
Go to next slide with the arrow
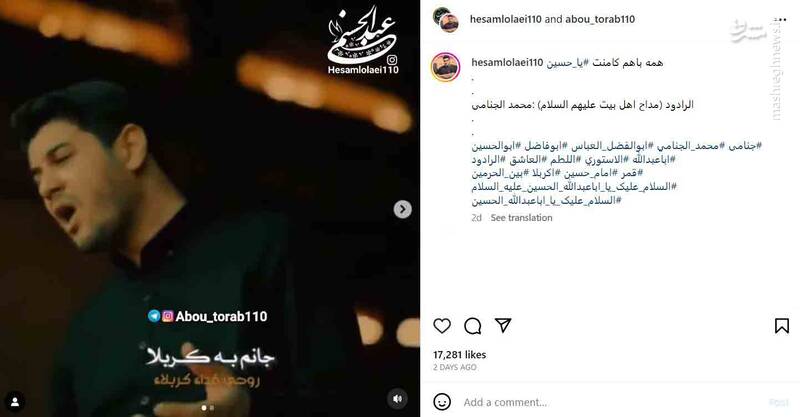403,209
